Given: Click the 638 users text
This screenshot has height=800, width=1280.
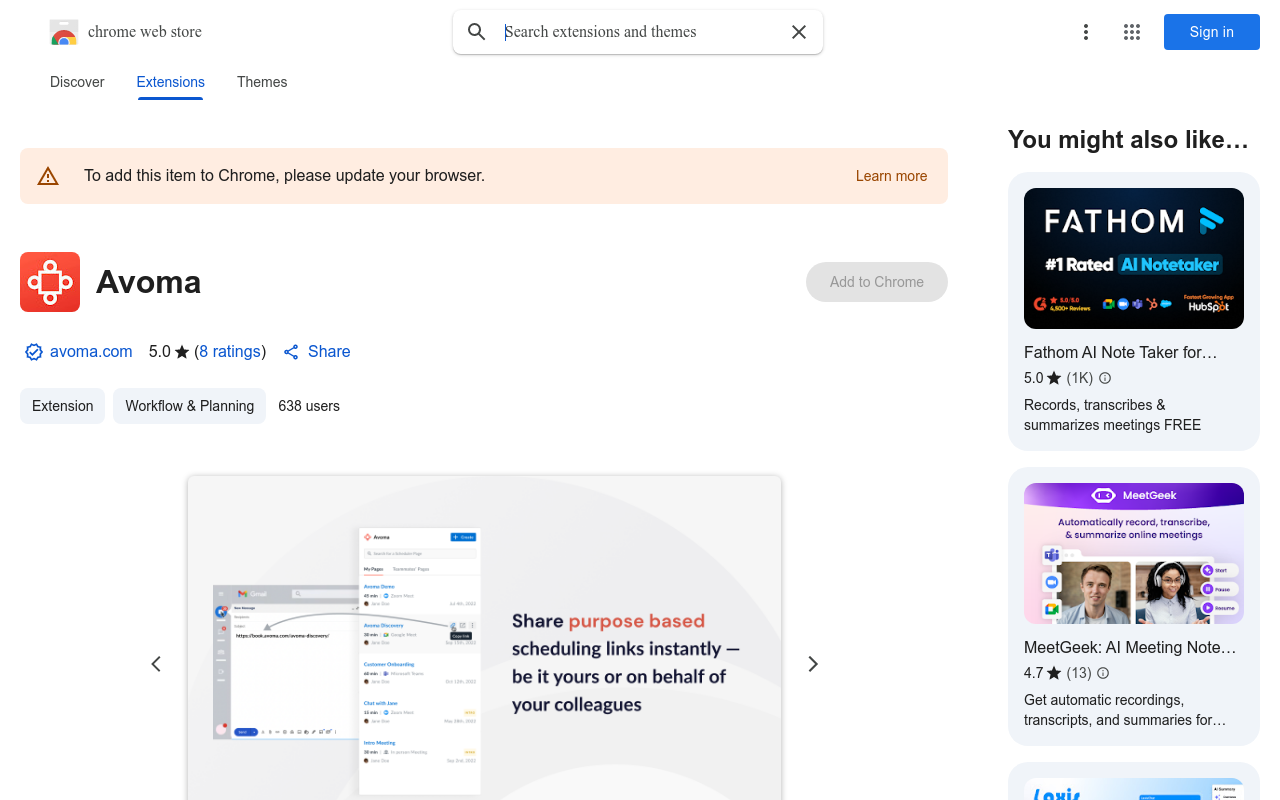Looking at the screenshot, I should (x=309, y=406).
